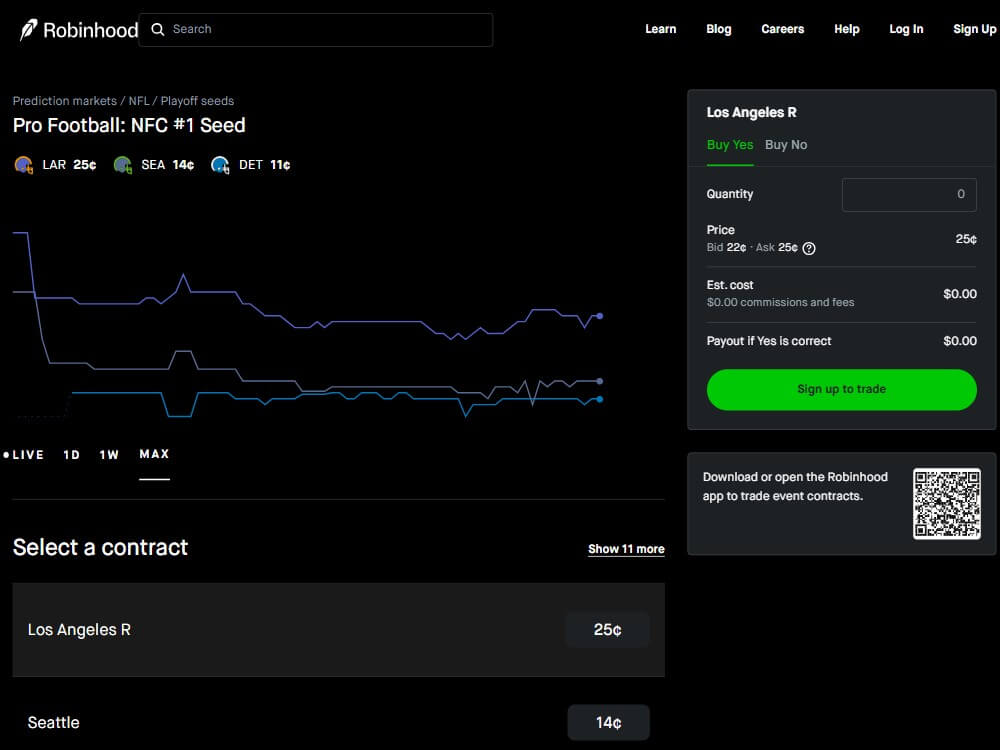Viewport: 1000px width, 750px height.
Task: Click the SEA helmet icon
Action: (x=122, y=165)
